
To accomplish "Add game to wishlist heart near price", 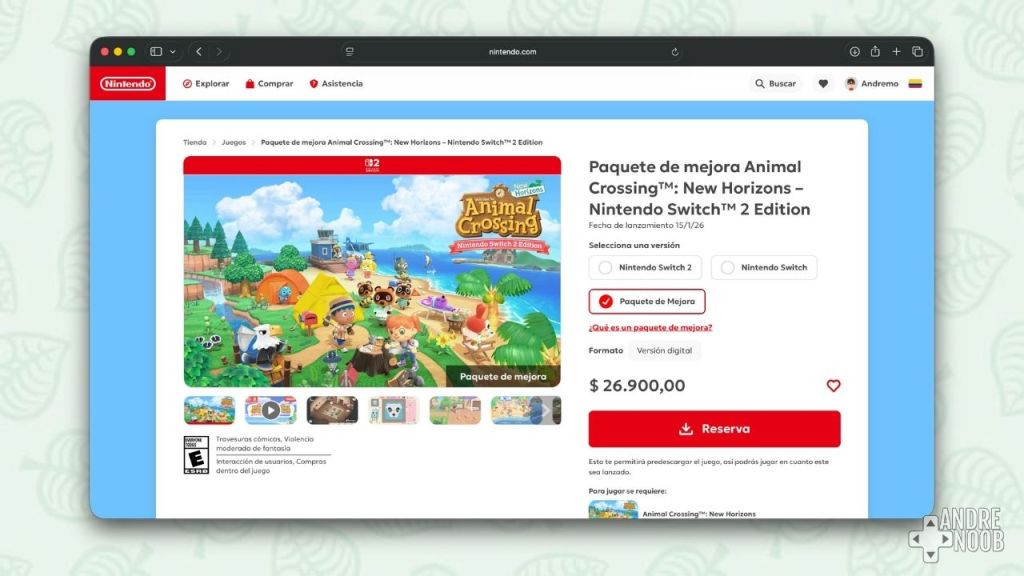I will pyautogui.click(x=833, y=386).
